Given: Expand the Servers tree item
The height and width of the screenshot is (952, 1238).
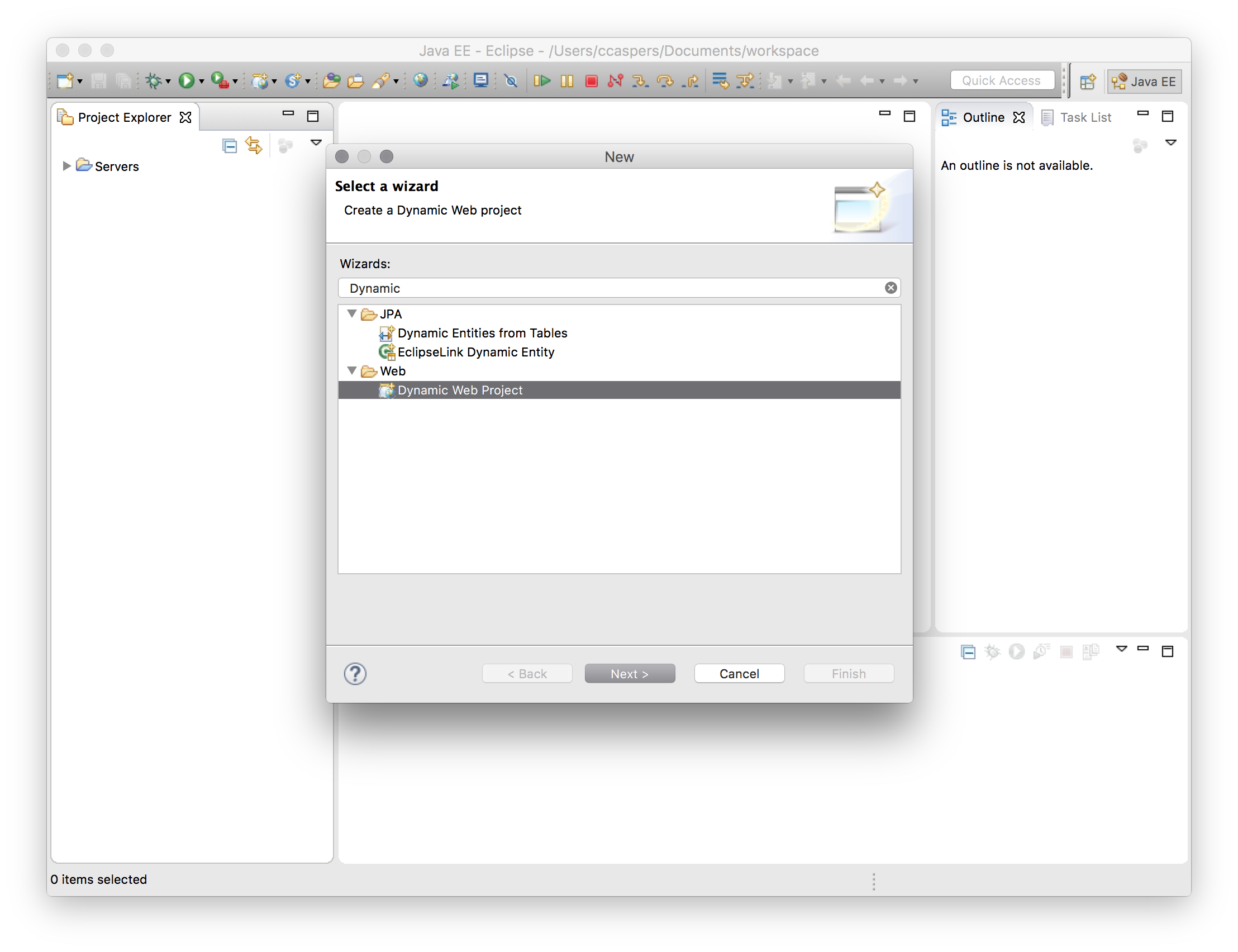Looking at the screenshot, I should (x=67, y=166).
